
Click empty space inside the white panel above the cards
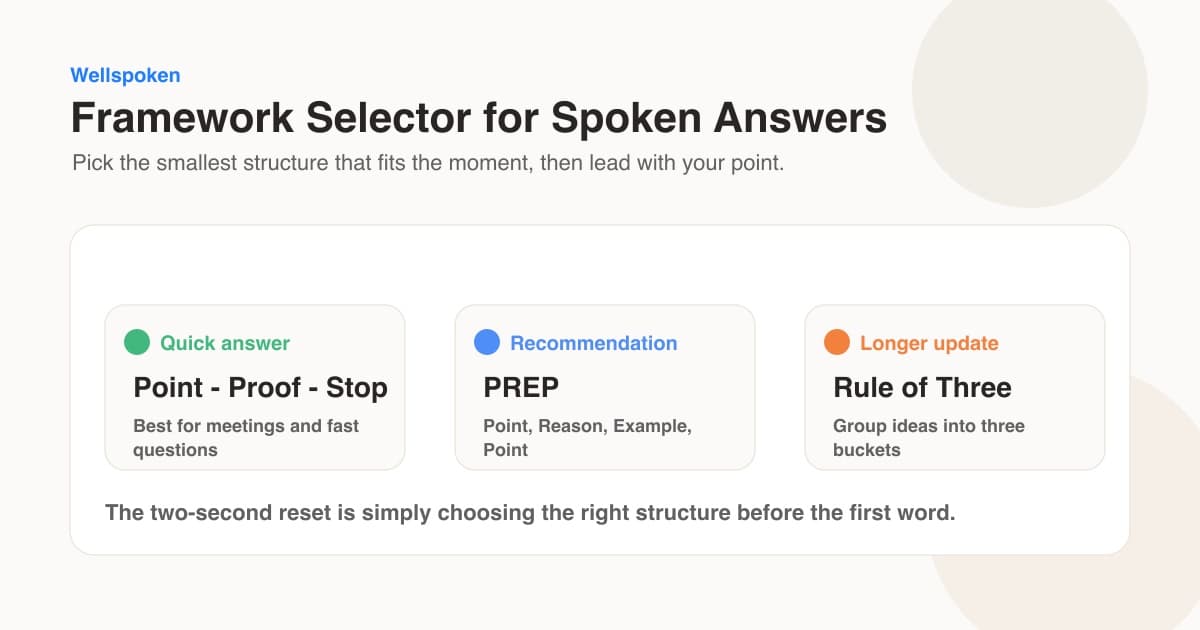click(600, 265)
